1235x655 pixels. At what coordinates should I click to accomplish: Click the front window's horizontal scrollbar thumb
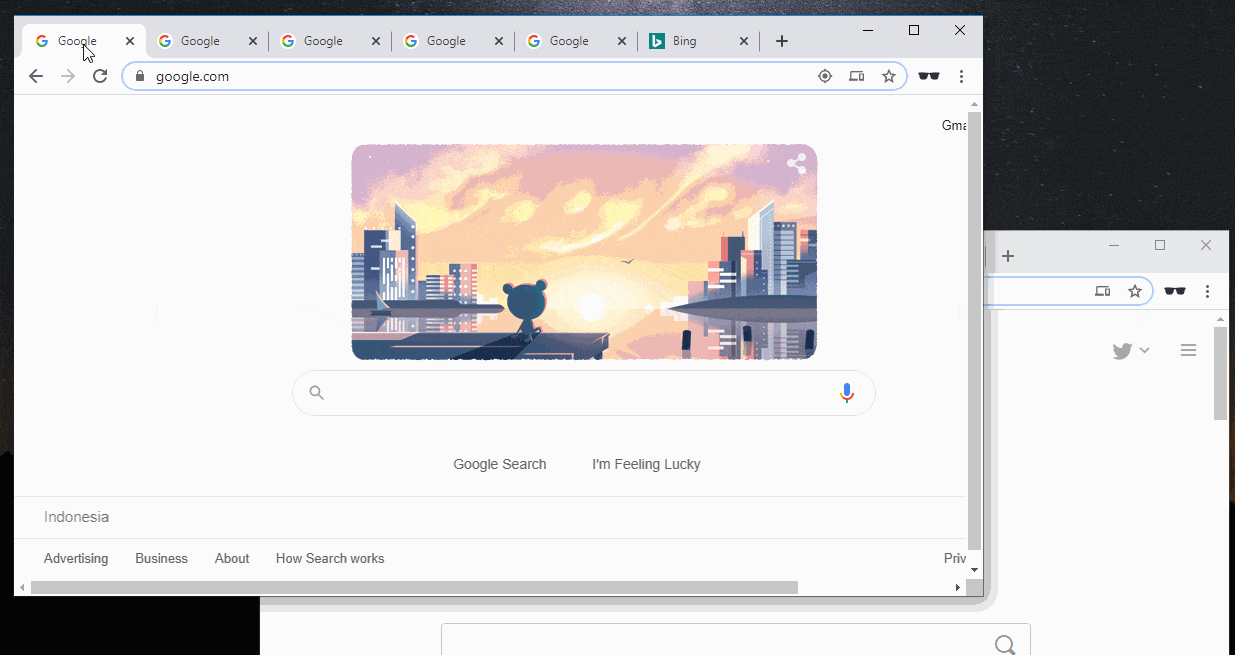414,587
